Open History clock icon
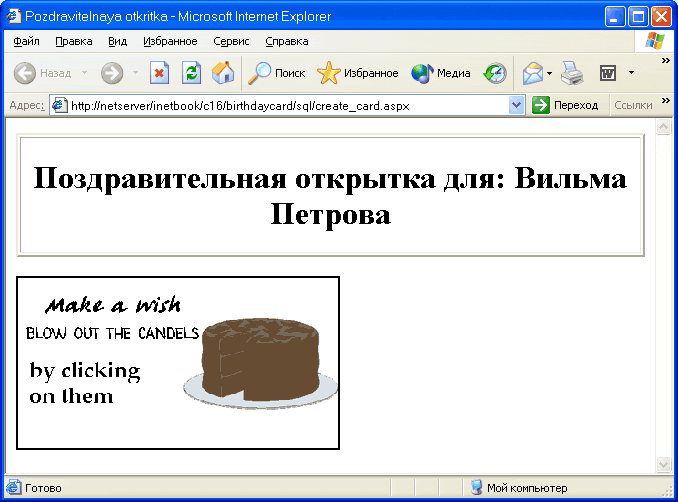This screenshot has height=502, width=678. 495,73
